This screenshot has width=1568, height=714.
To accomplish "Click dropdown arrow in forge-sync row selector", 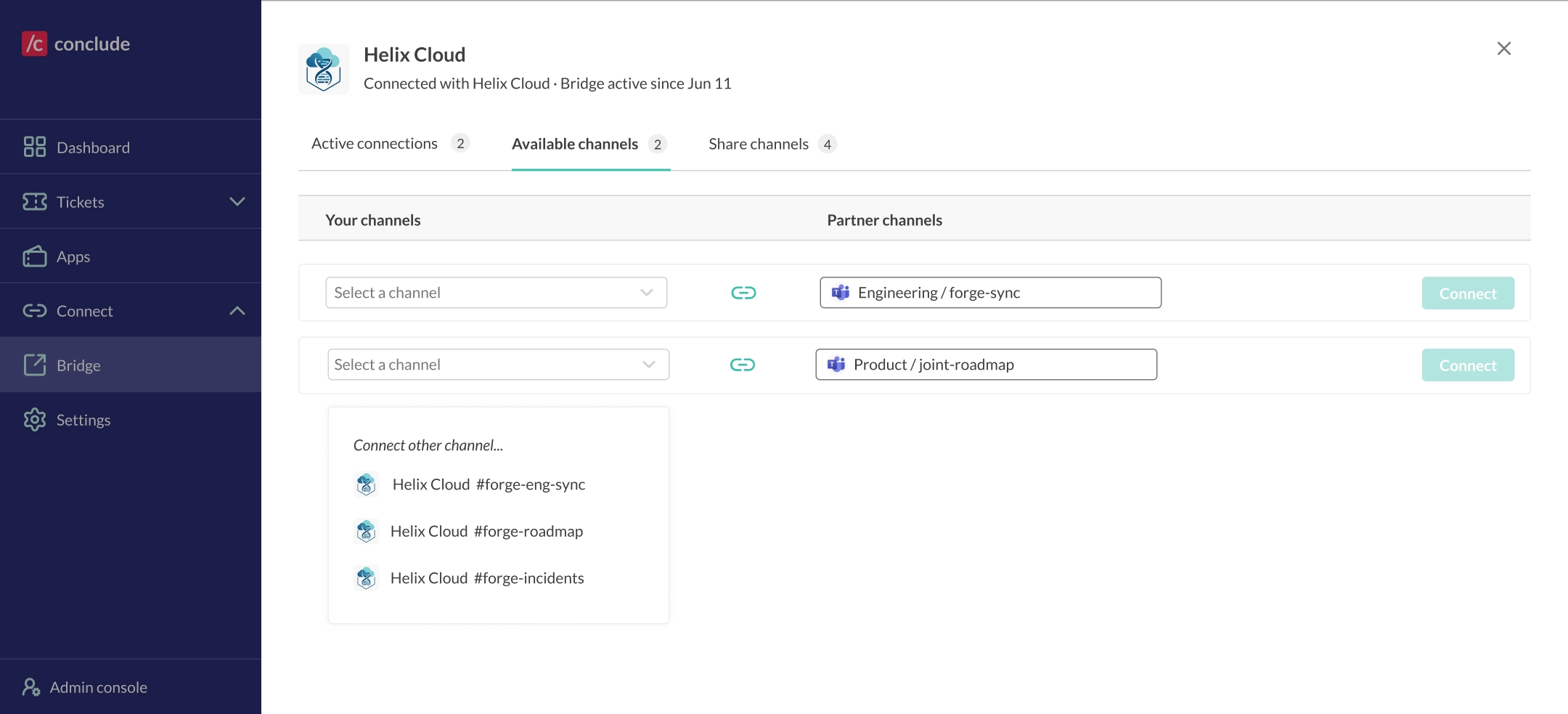I will tap(646, 293).
